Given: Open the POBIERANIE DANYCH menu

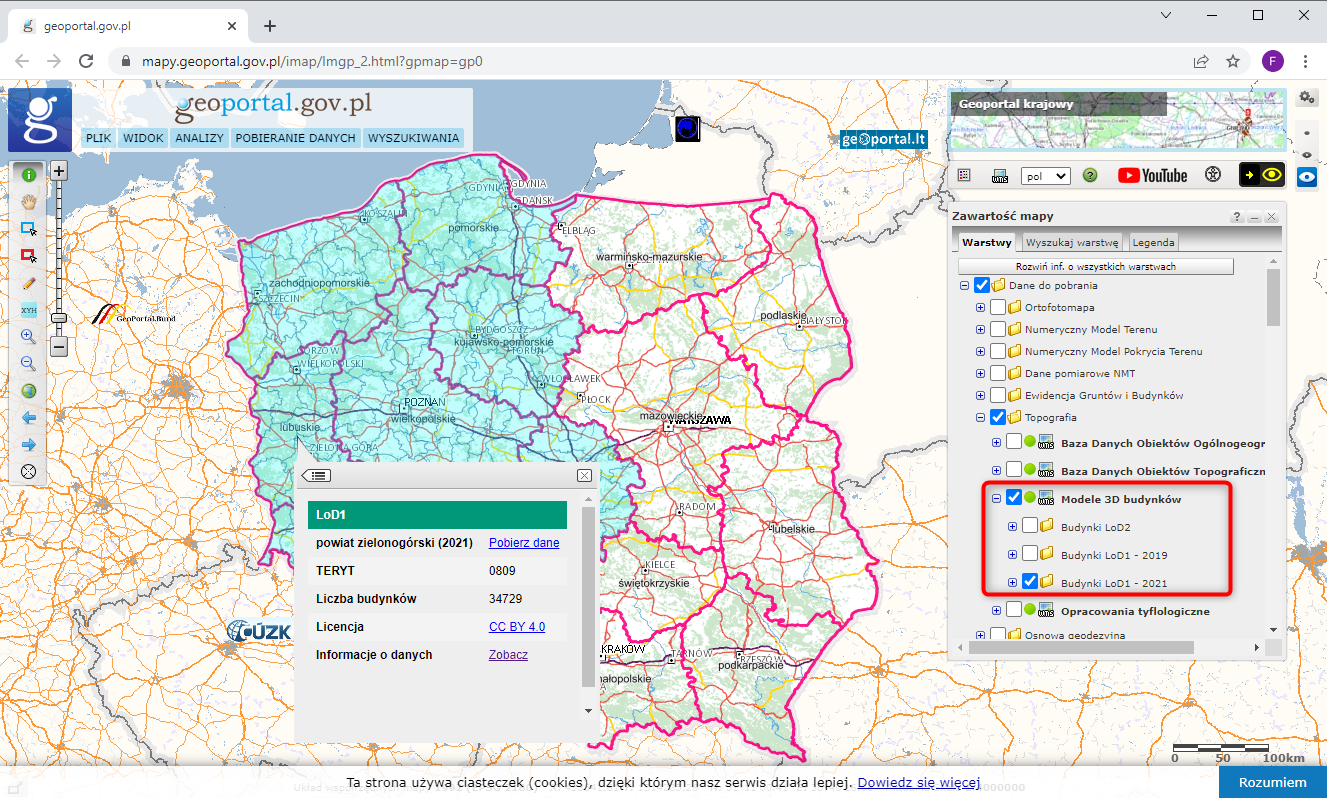Looking at the screenshot, I should click(x=295, y=138).
